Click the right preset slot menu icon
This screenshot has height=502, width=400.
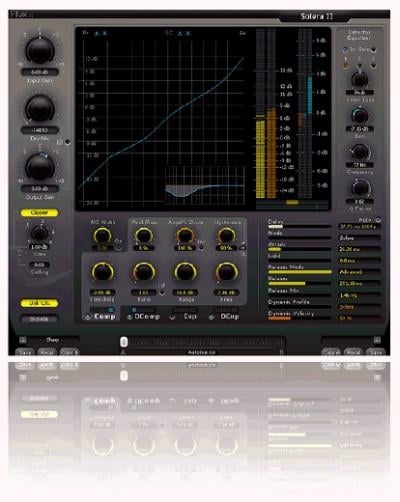coord(377,340)
